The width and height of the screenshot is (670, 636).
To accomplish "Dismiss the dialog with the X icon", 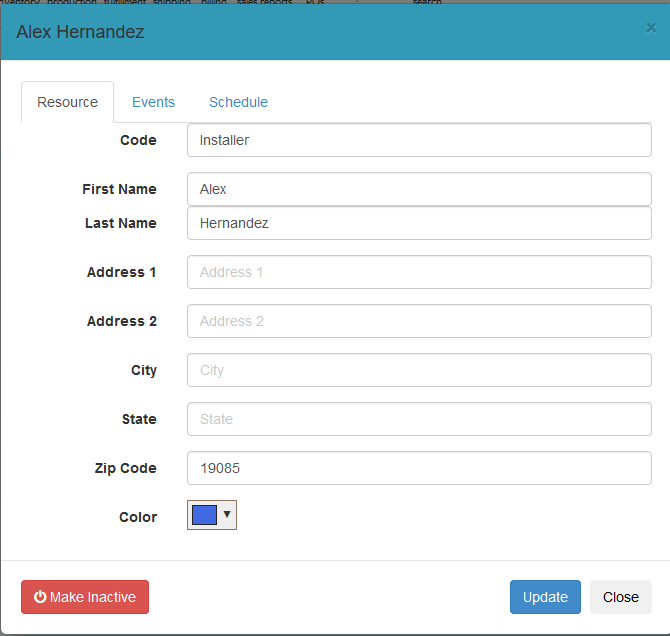I will coord(651,28).
